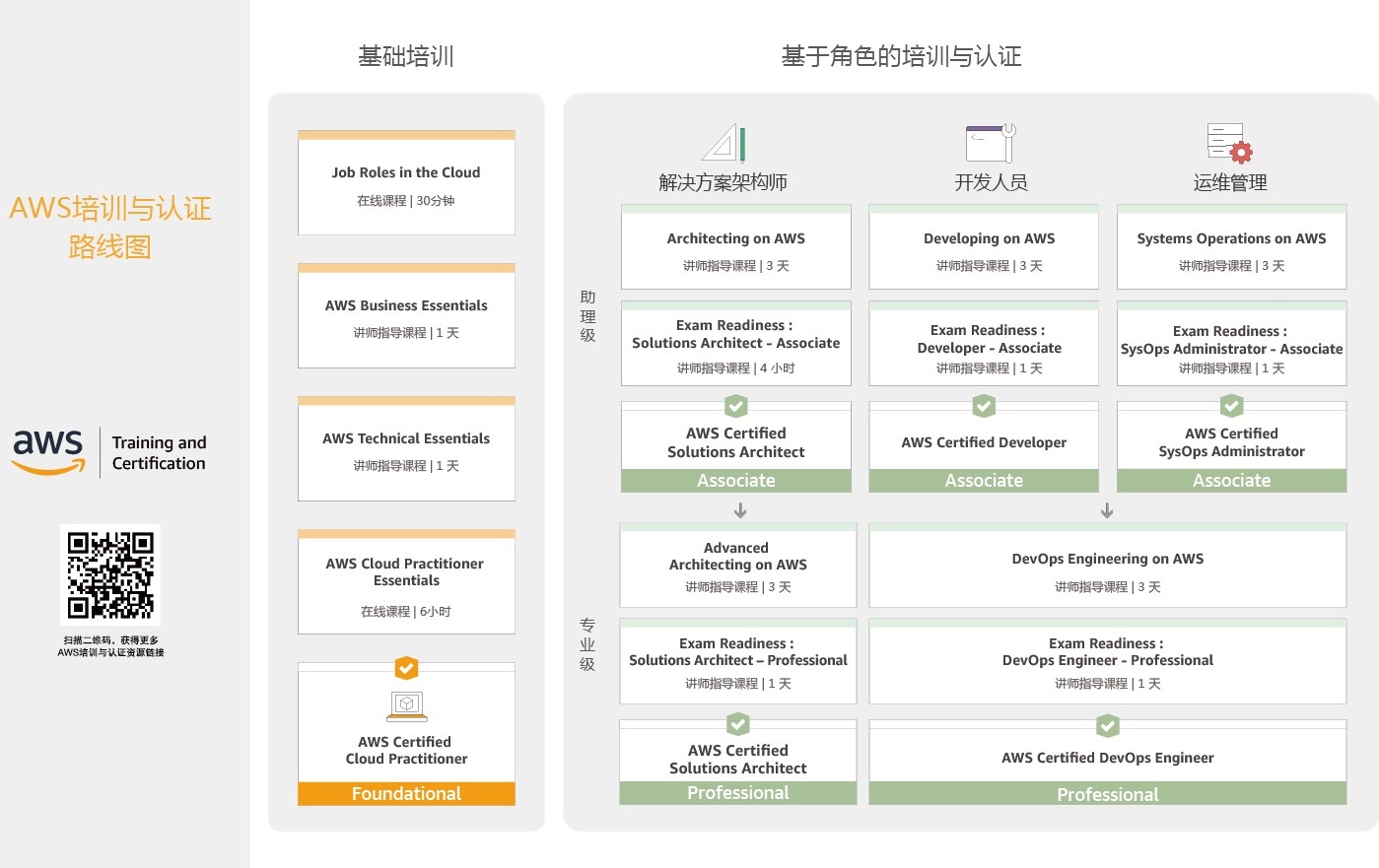Select the AWS Technical Essentials course card
Image resolution: width=1379 pixels, height=868 pixels.
click(x=406, y=449)
